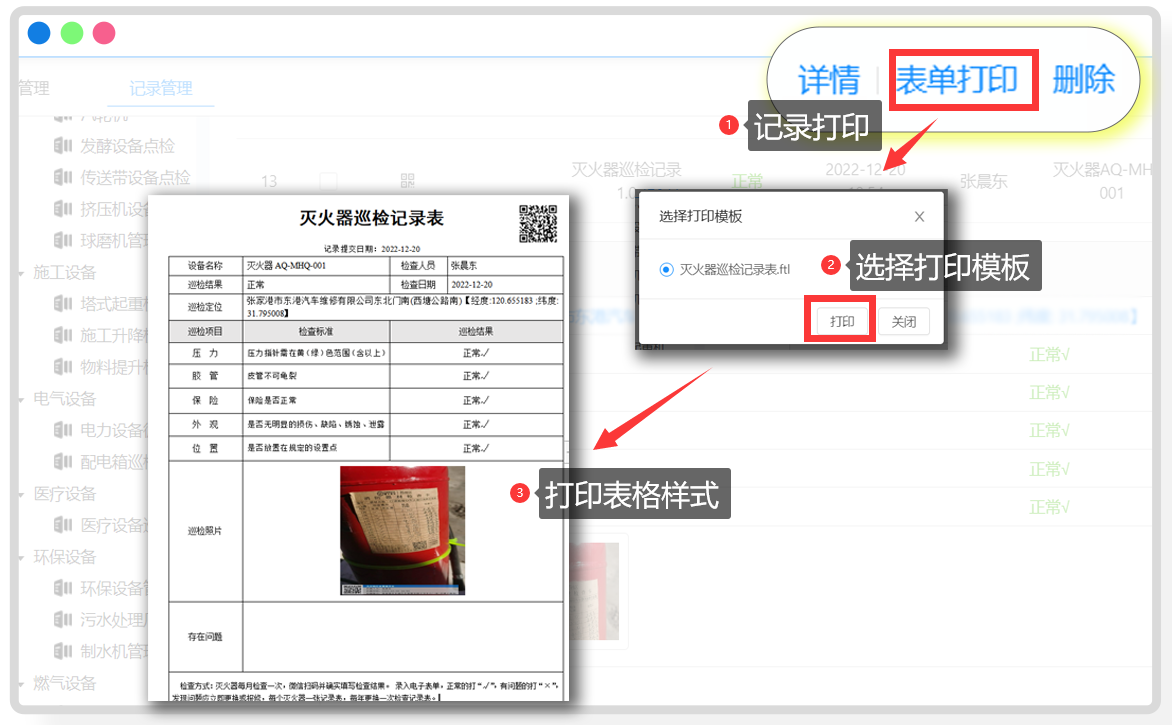Switch to 记录管理 tab
Viewport: 1172px width, 725px height.
[161, 88]
